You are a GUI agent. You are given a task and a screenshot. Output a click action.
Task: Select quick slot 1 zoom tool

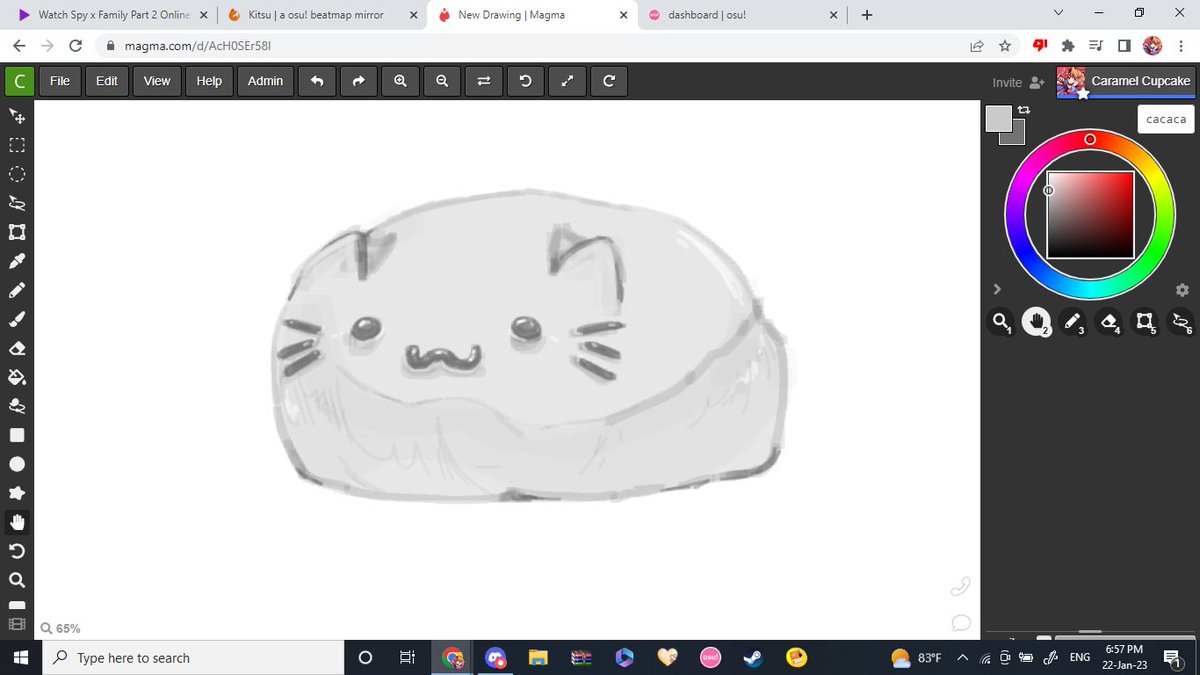click(x=1000, y=321)
